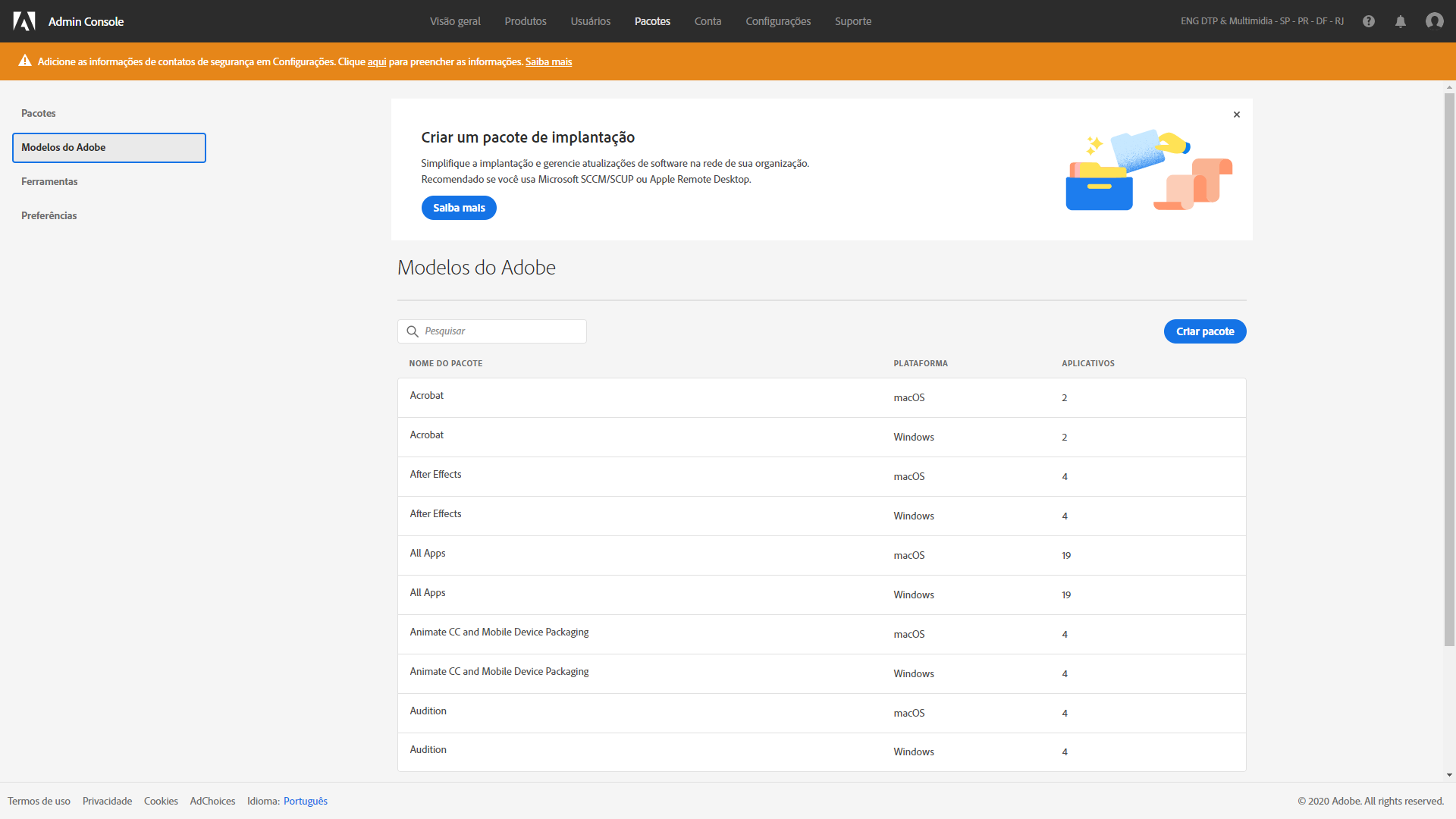Click the organization name ENG DTP & Multimídia

tap(1262, 21)
